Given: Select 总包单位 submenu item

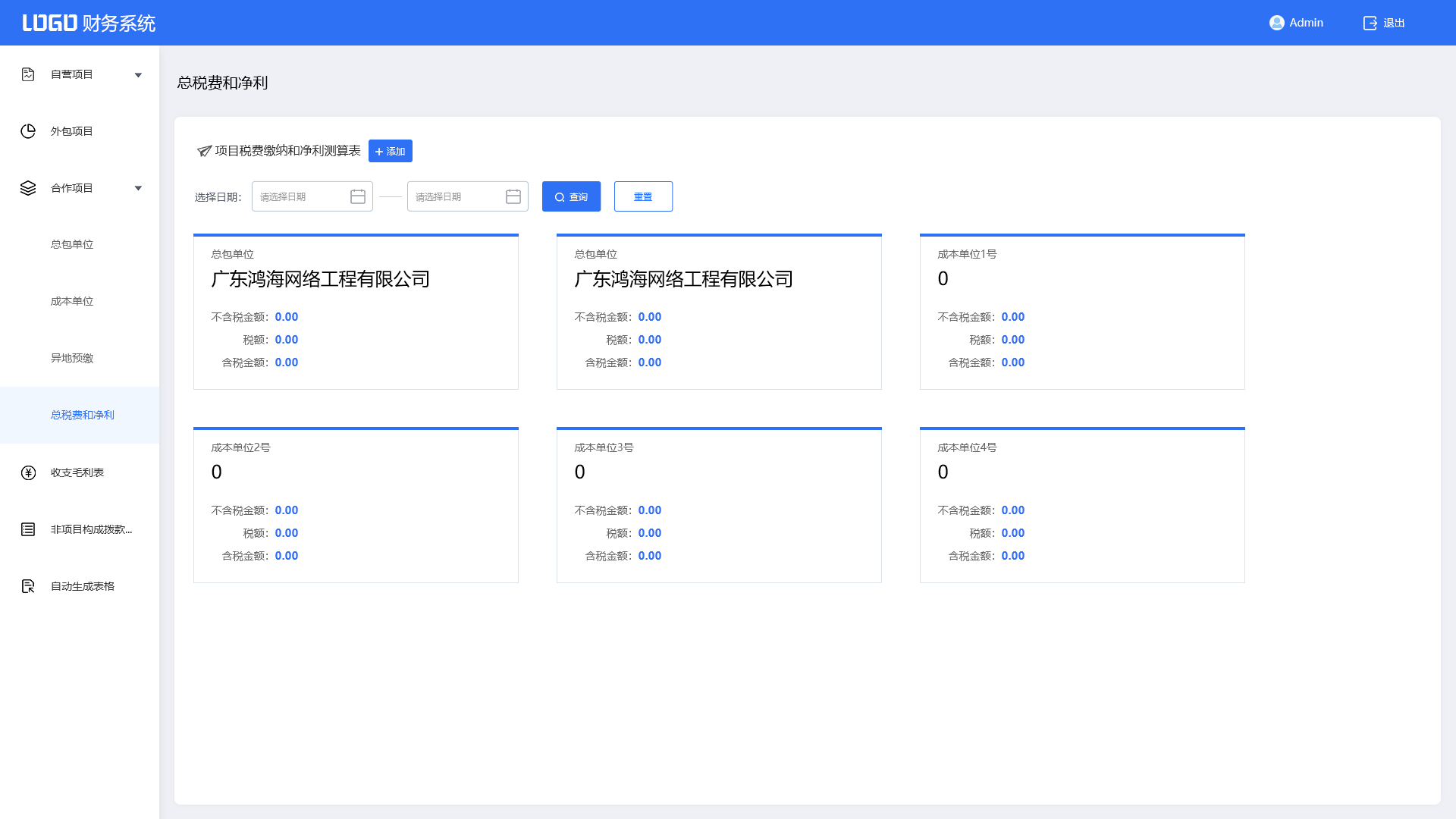Looking at the screenshot, I should 72,244.
